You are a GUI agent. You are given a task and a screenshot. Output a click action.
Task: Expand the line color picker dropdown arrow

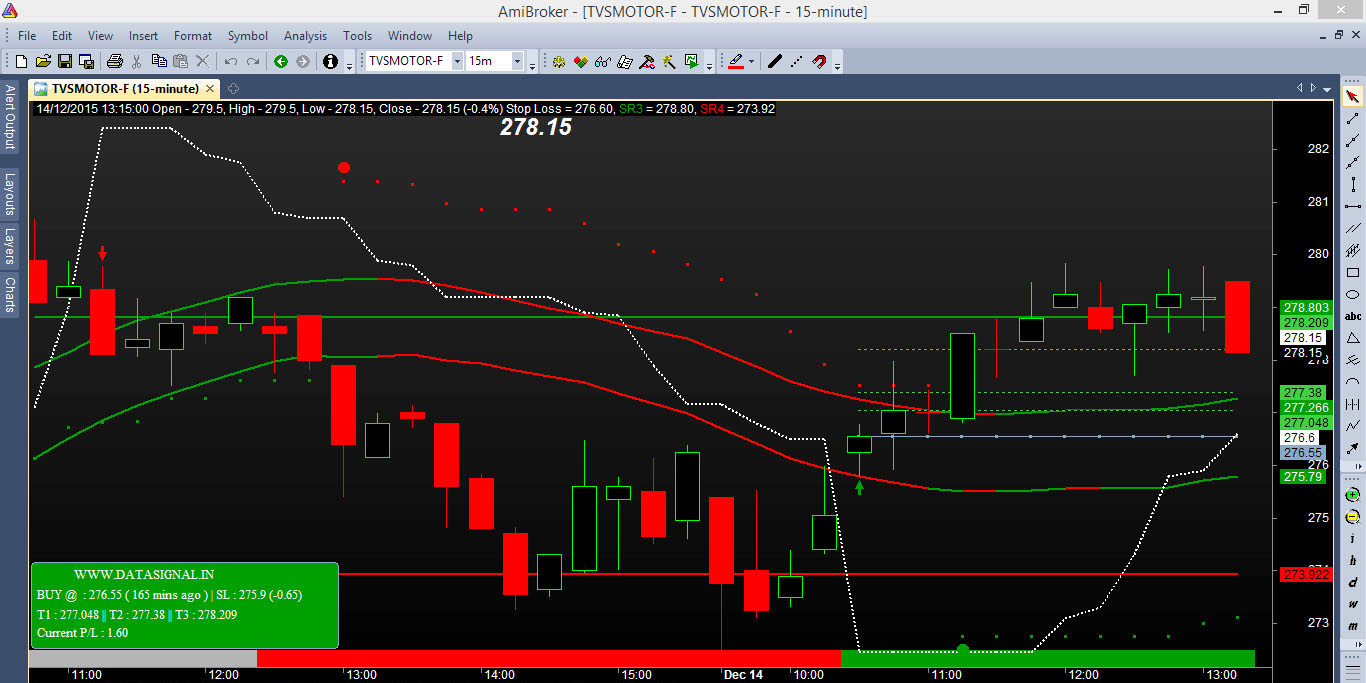(750, 61)
